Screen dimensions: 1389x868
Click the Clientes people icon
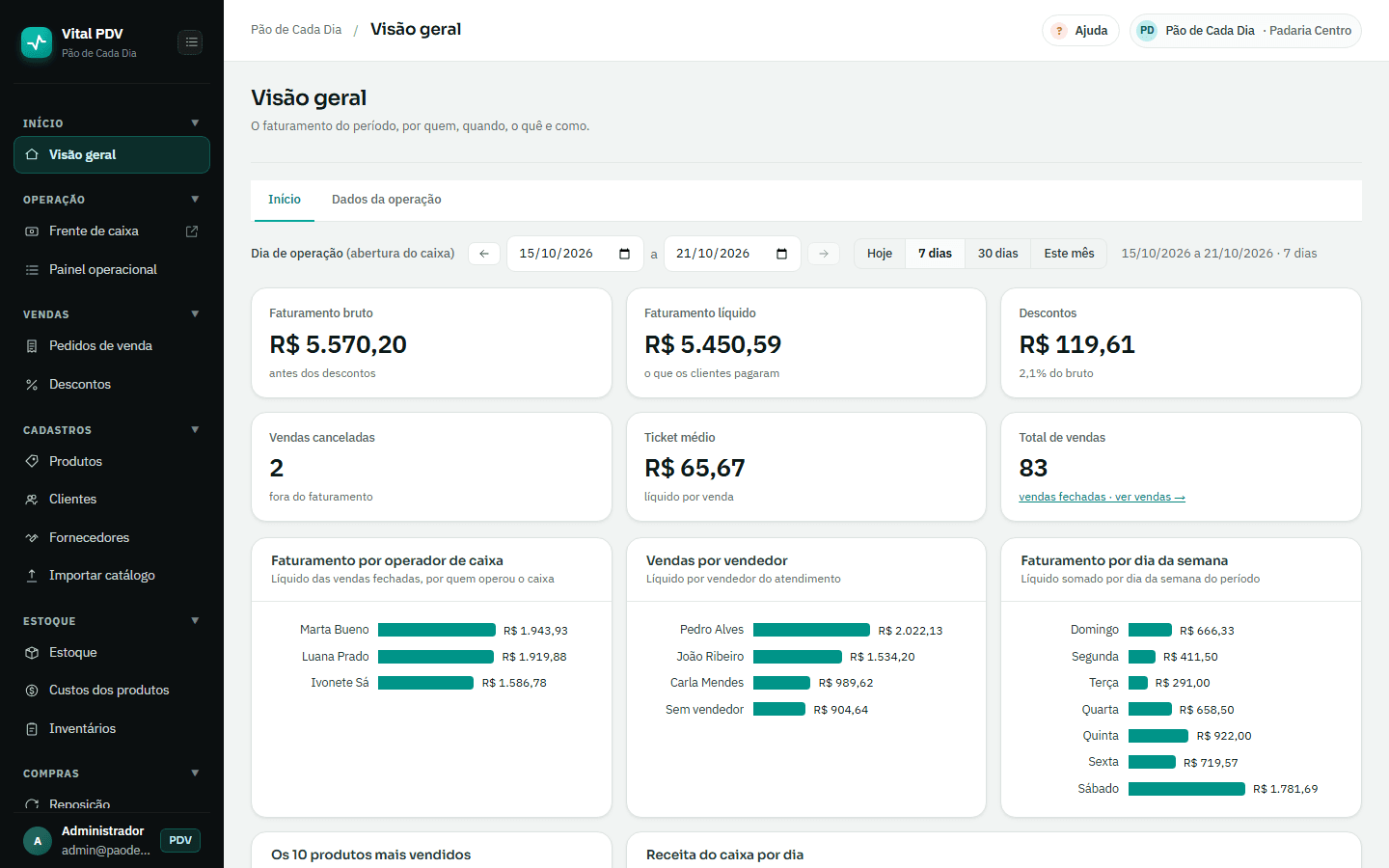point(32,500)
